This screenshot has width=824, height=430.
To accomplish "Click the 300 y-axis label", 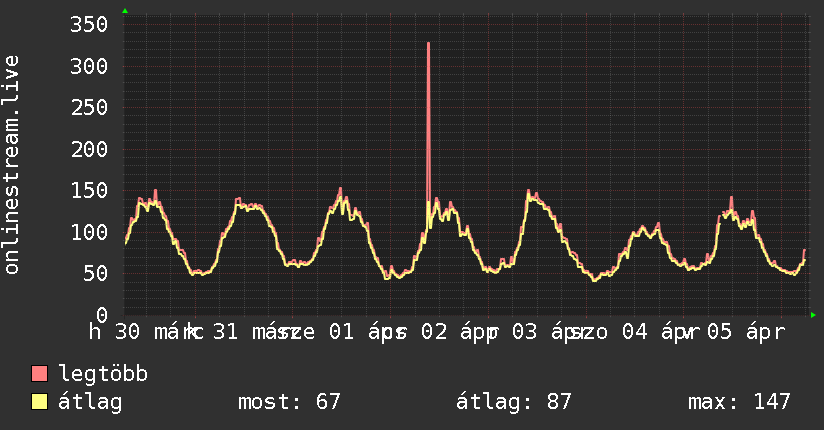I will point(89,66).
